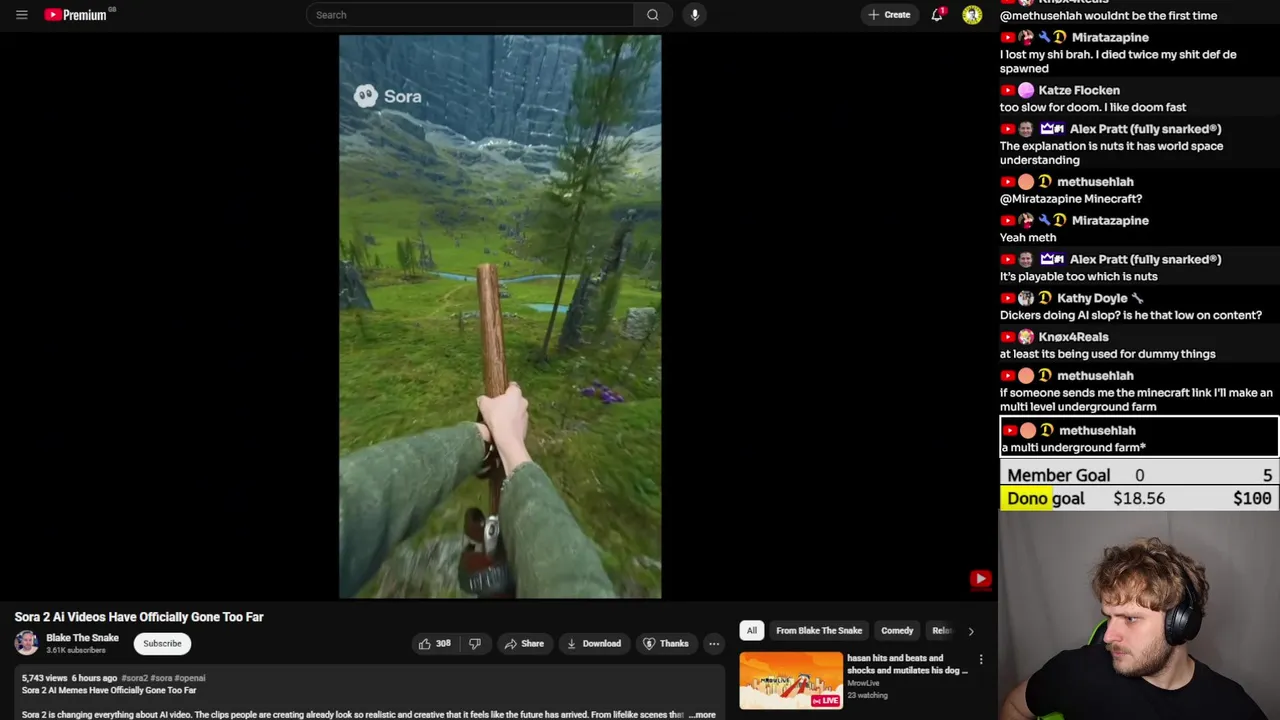Open the #openai hashtag link
1280x720 pixels.
click(190, 678)
